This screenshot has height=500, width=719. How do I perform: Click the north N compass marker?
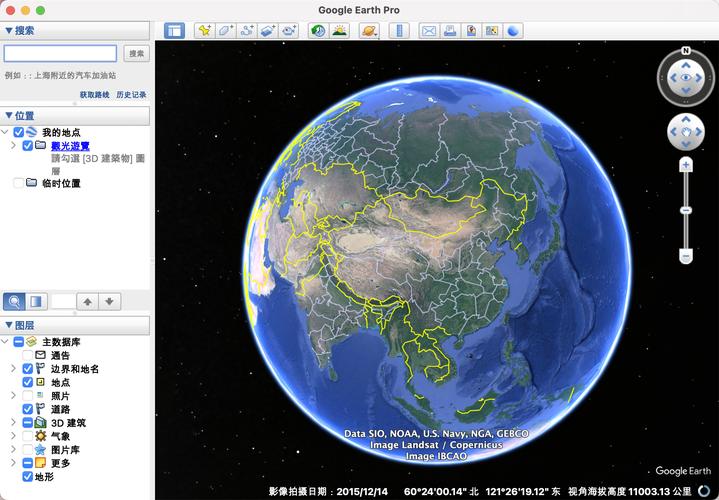coord(686,51)
